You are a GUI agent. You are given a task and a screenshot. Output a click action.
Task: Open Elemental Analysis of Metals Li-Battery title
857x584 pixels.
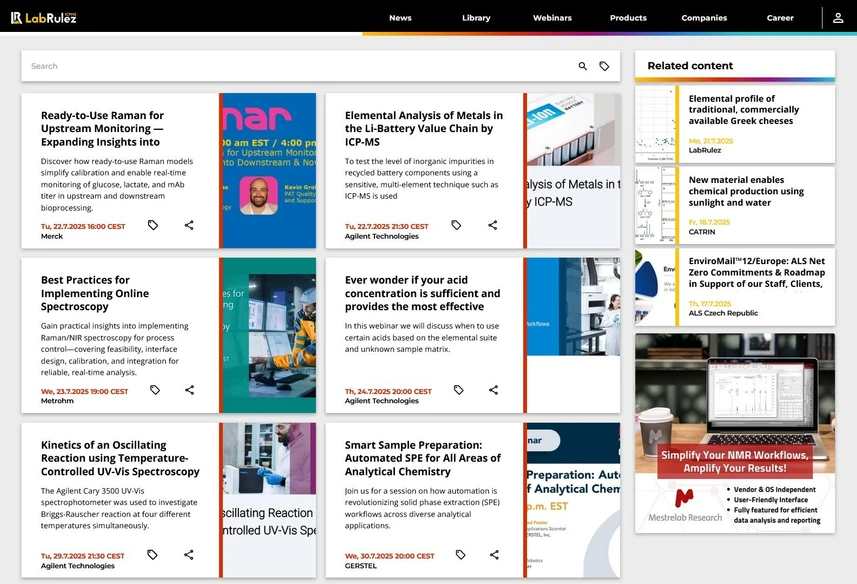(424, 128)
